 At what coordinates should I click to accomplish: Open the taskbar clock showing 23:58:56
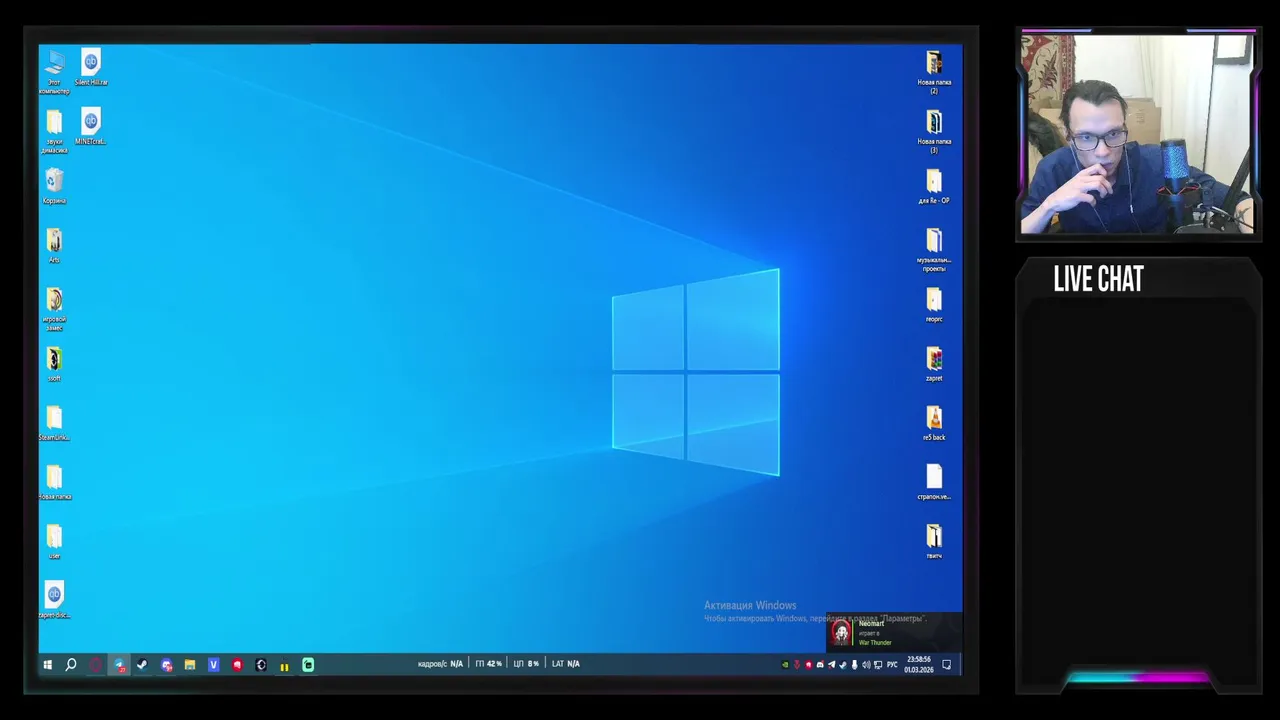(x=918, y=665)
